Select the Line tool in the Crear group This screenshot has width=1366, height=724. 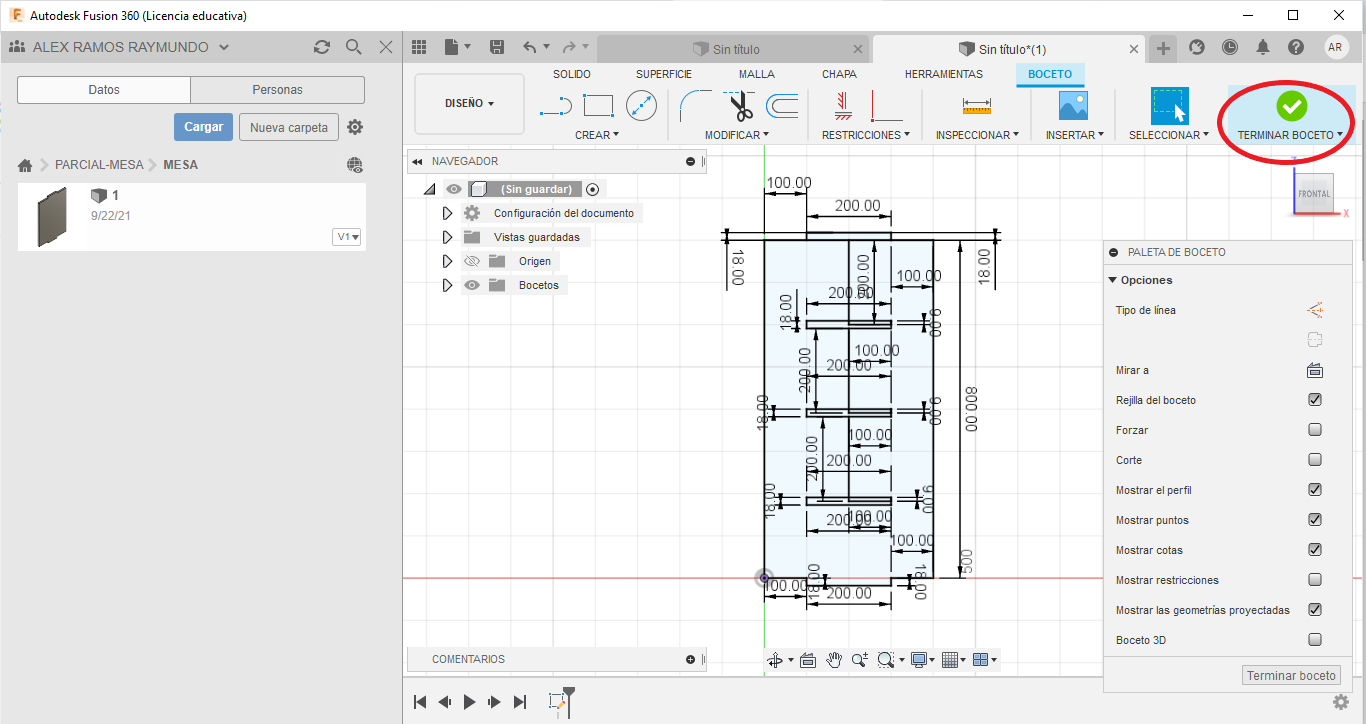coord(555,106)
